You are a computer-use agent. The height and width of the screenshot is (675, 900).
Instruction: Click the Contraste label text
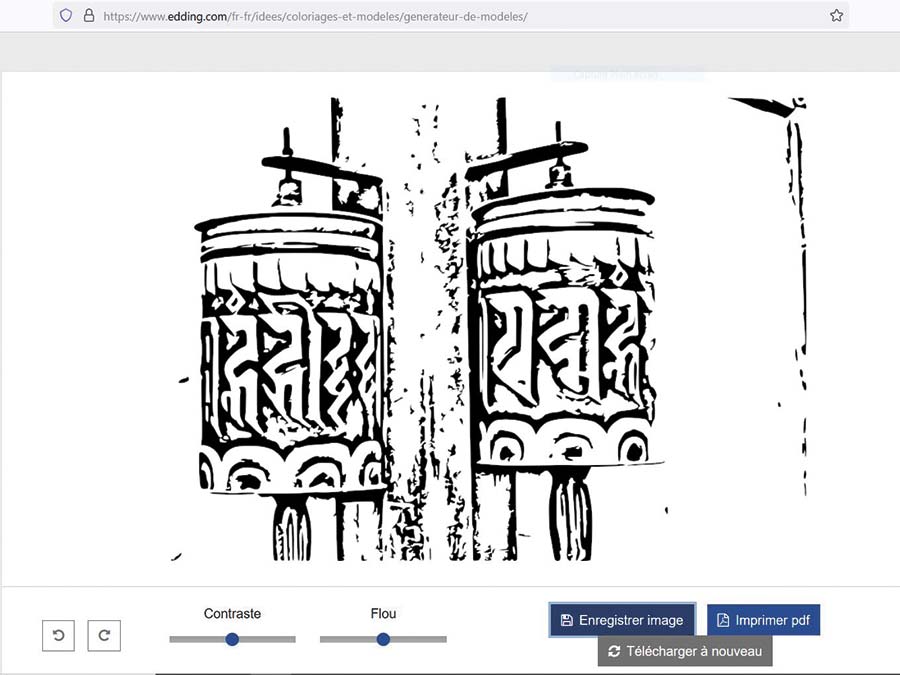pos(232,613)
